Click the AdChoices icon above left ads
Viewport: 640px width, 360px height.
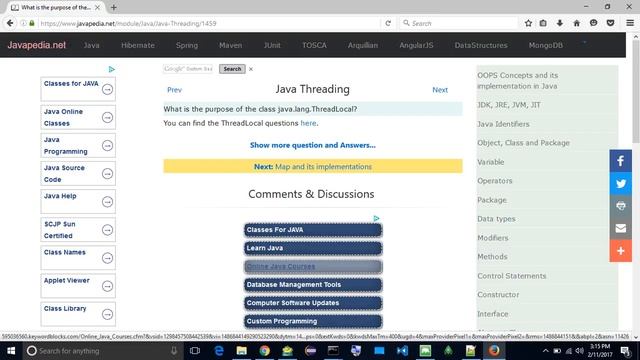(x=111, y=69)
